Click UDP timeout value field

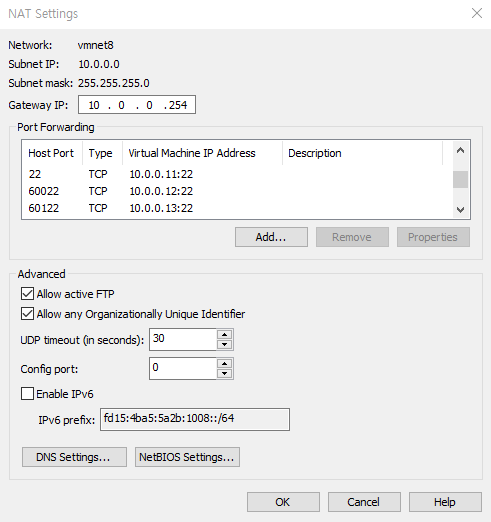click(183, 339)
